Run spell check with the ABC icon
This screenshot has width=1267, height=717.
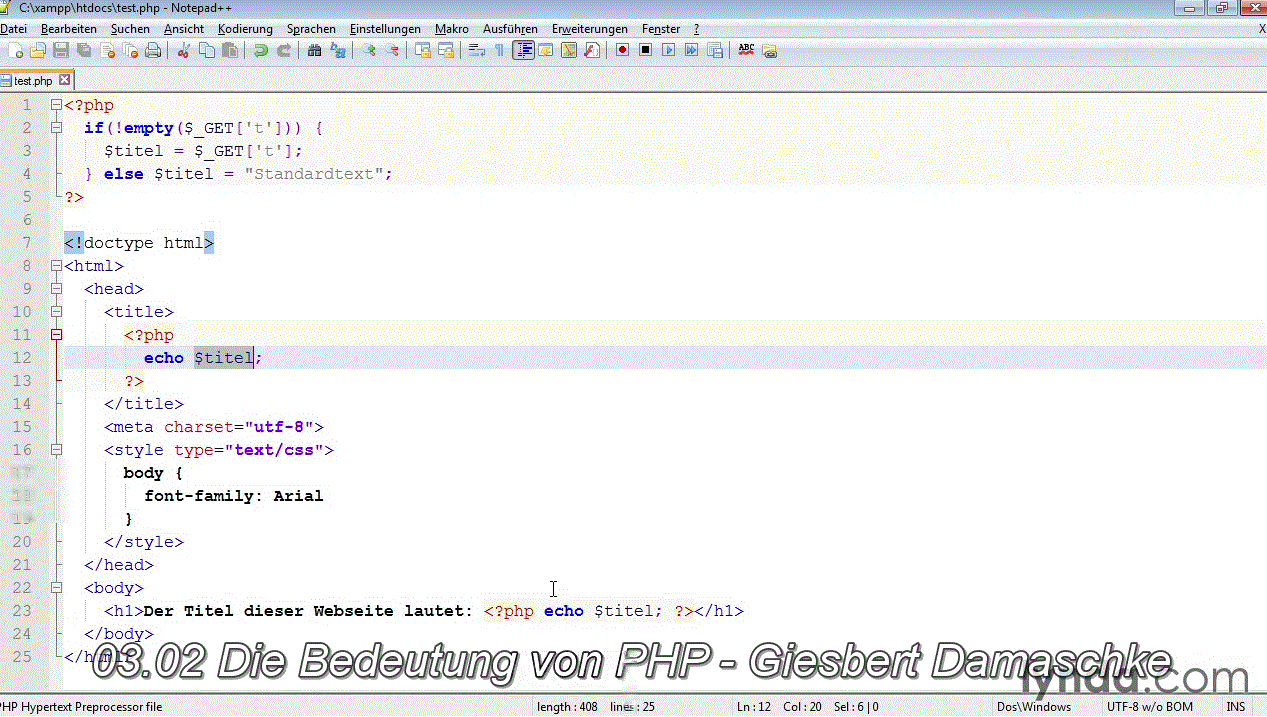[x=746, y=50]
